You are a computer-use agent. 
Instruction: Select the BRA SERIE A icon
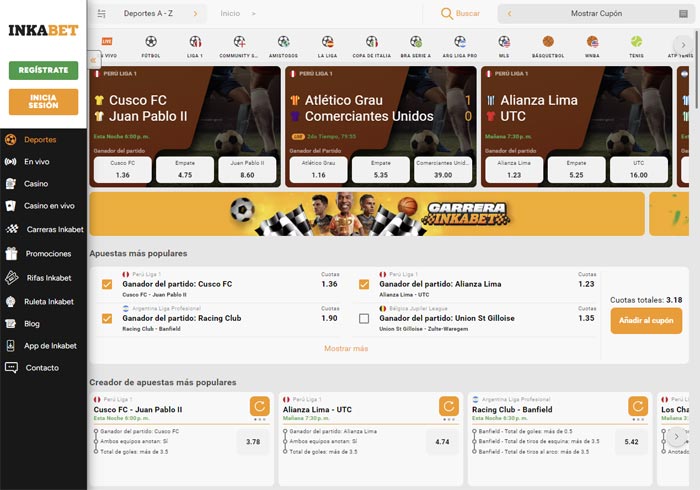(x=416, y=42)
